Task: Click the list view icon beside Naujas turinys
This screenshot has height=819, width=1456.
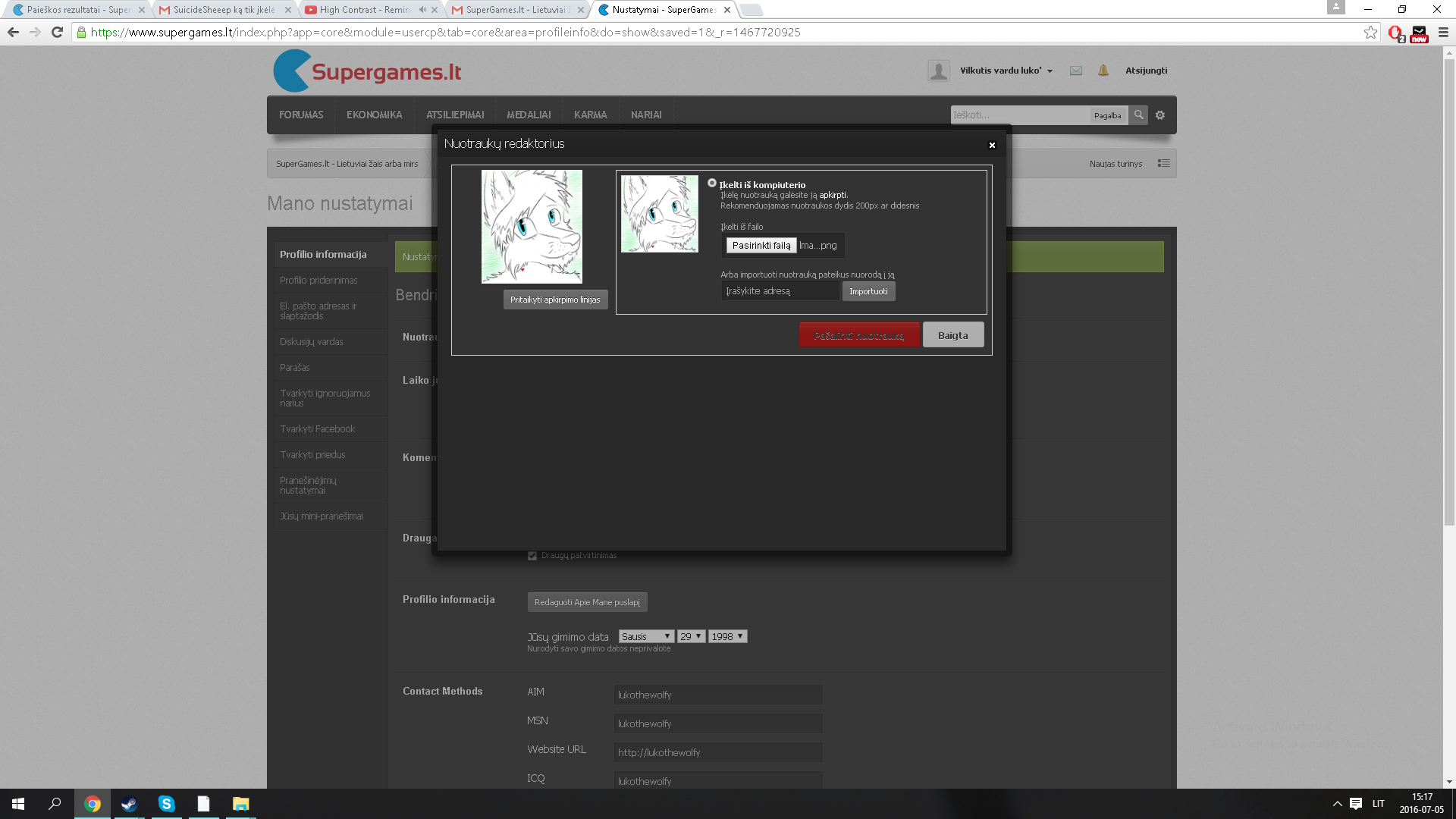Action: 1163,164
